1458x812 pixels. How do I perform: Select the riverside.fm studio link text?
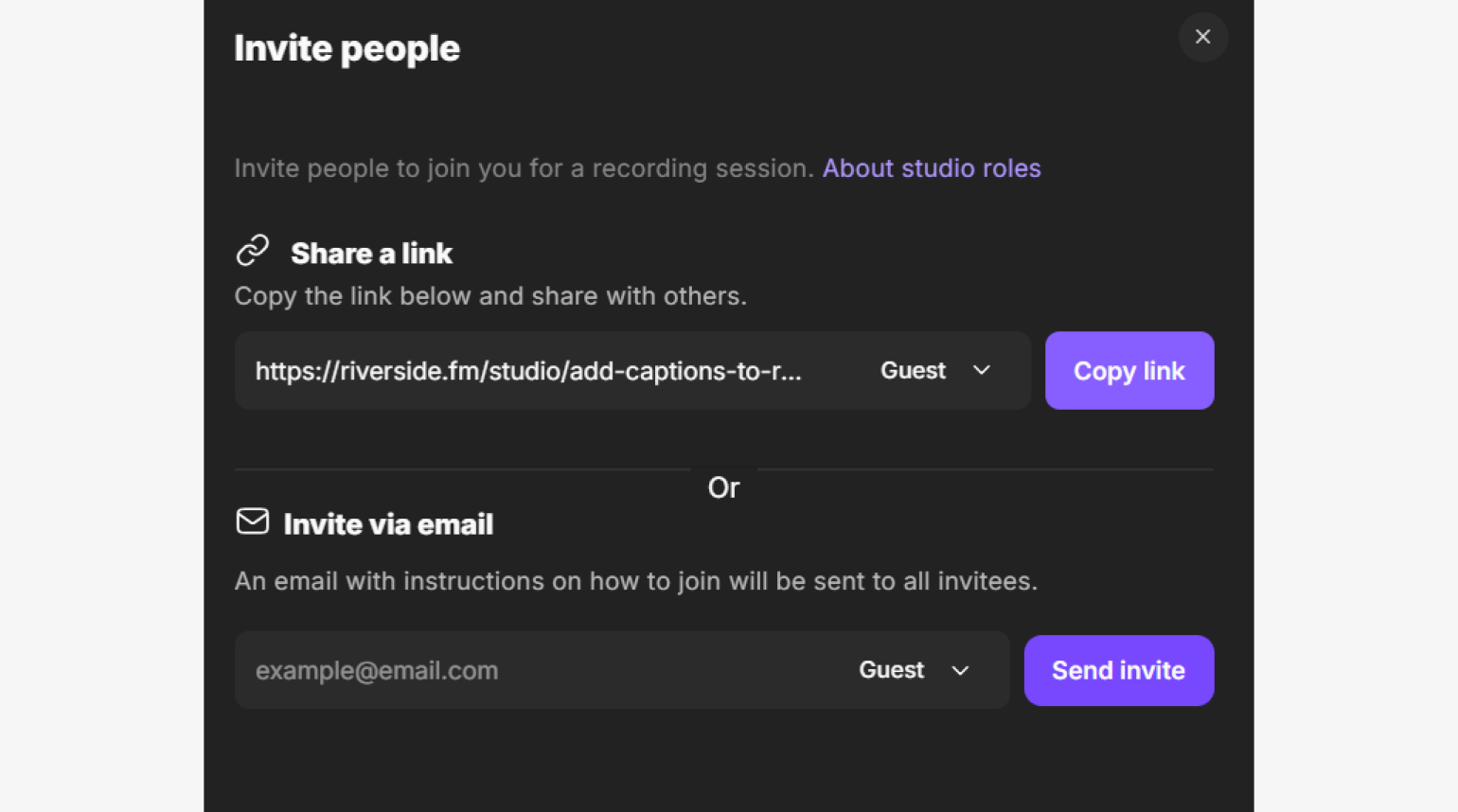pyautogui.click(x=528, y=371)
